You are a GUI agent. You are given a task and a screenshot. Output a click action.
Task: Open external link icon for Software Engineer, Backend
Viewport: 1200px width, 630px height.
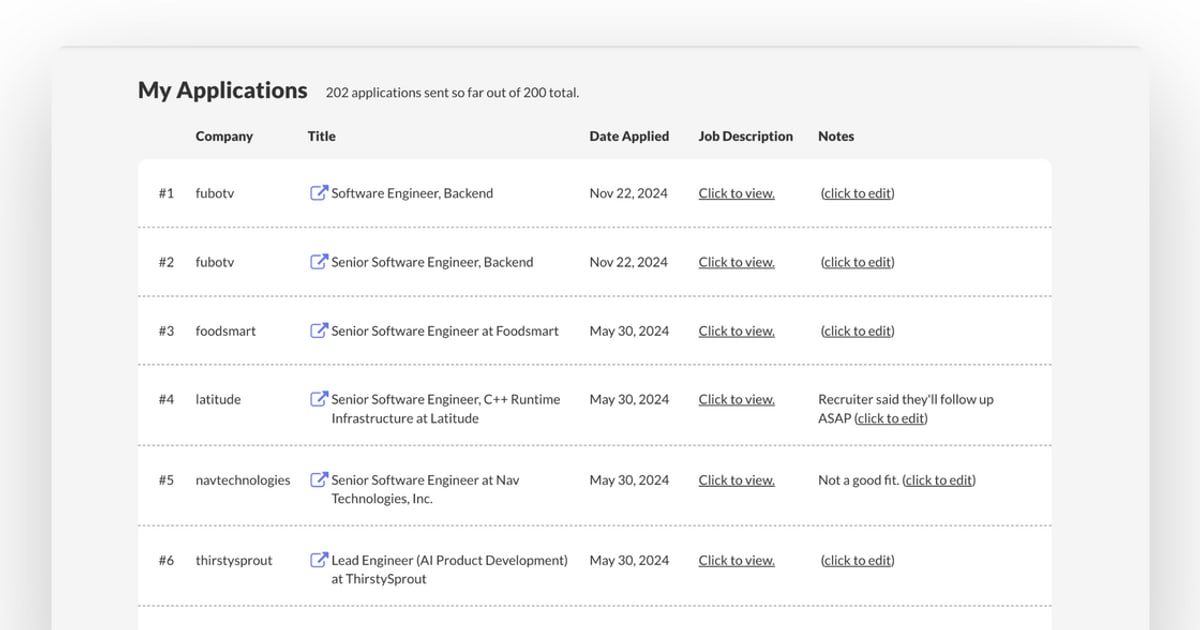click(319, 193)
